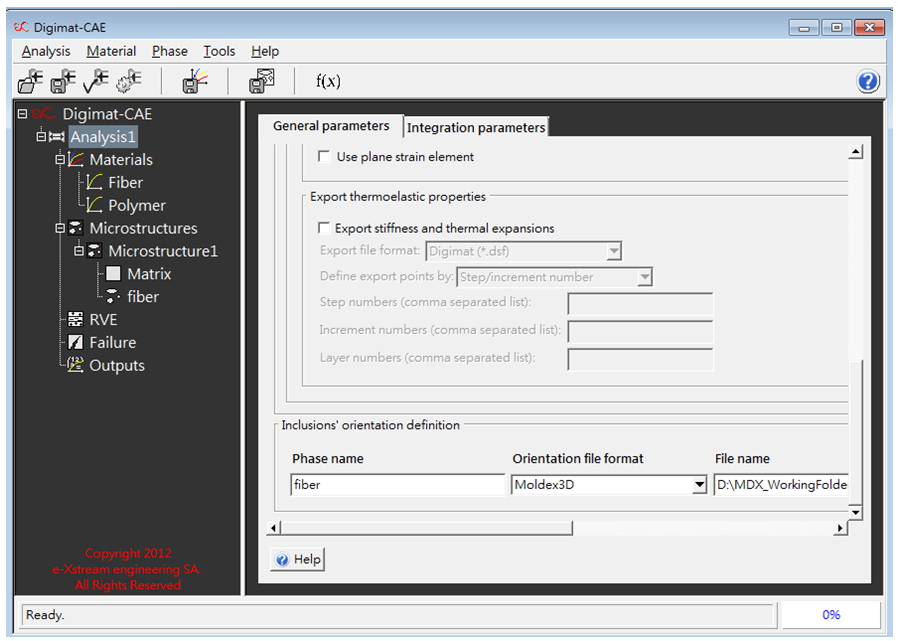Image resolution: width=898 pixels, height=641 pixels.
Task: Collapse the Digimat-CAE root tree node
Action: click(22, 113)
